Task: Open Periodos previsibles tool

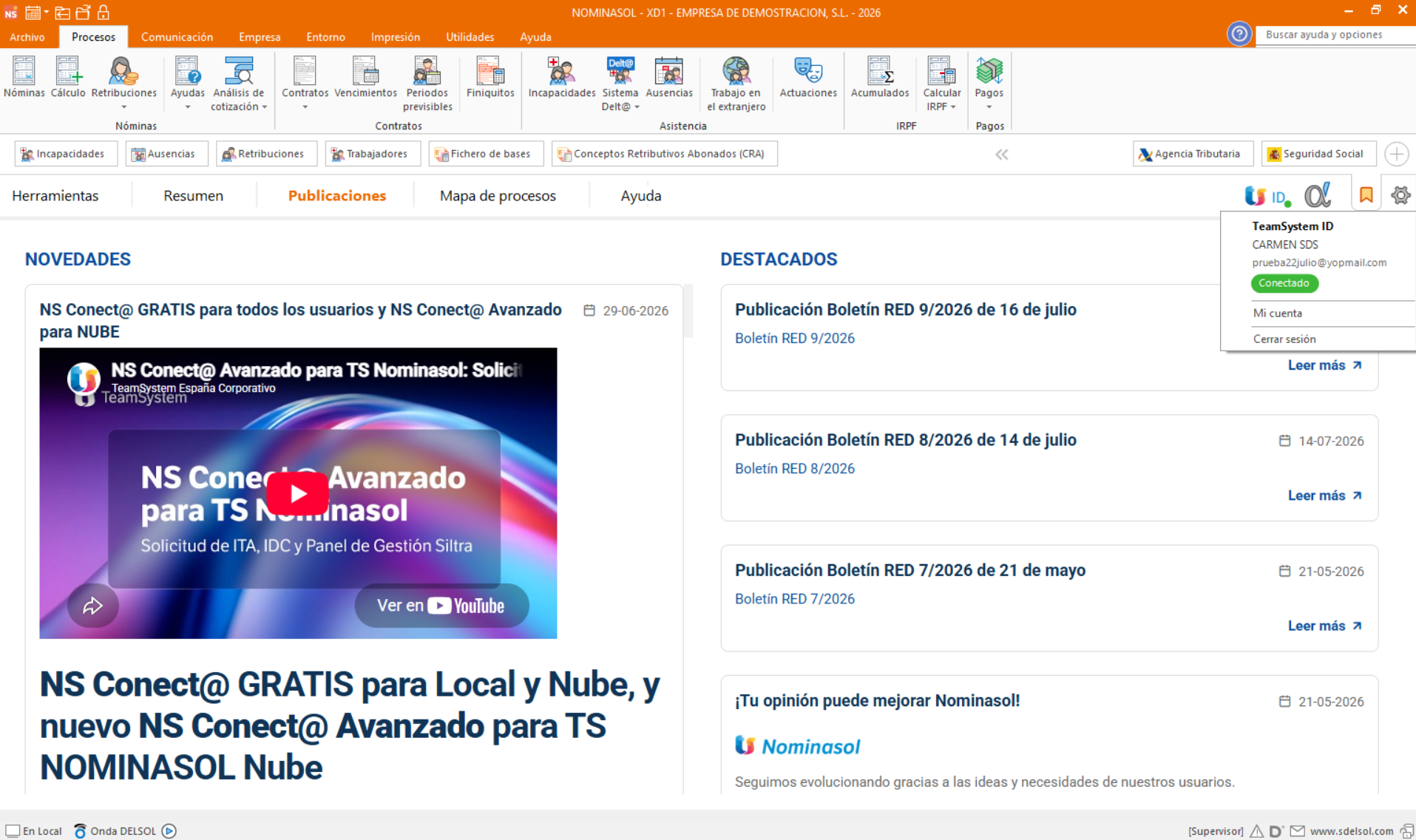Action: (x=427, y=84)
